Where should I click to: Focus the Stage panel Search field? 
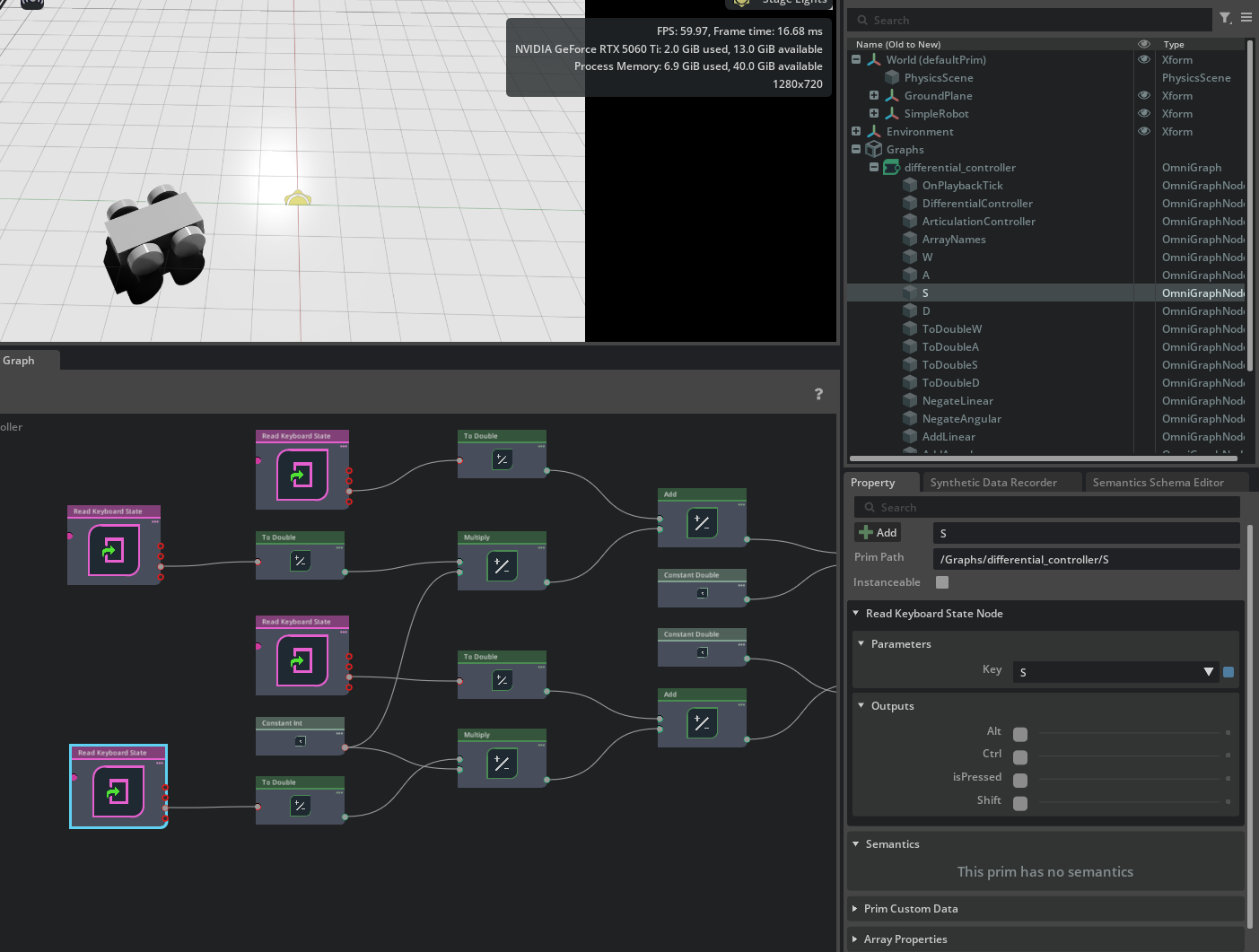(1029, 20)
